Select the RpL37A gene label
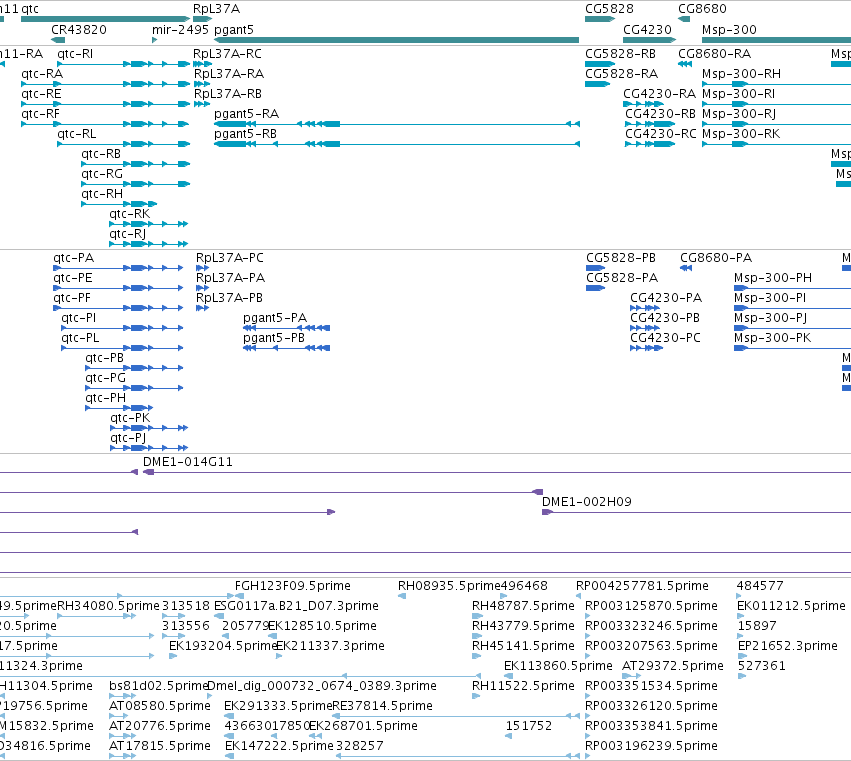 (216, 9)
